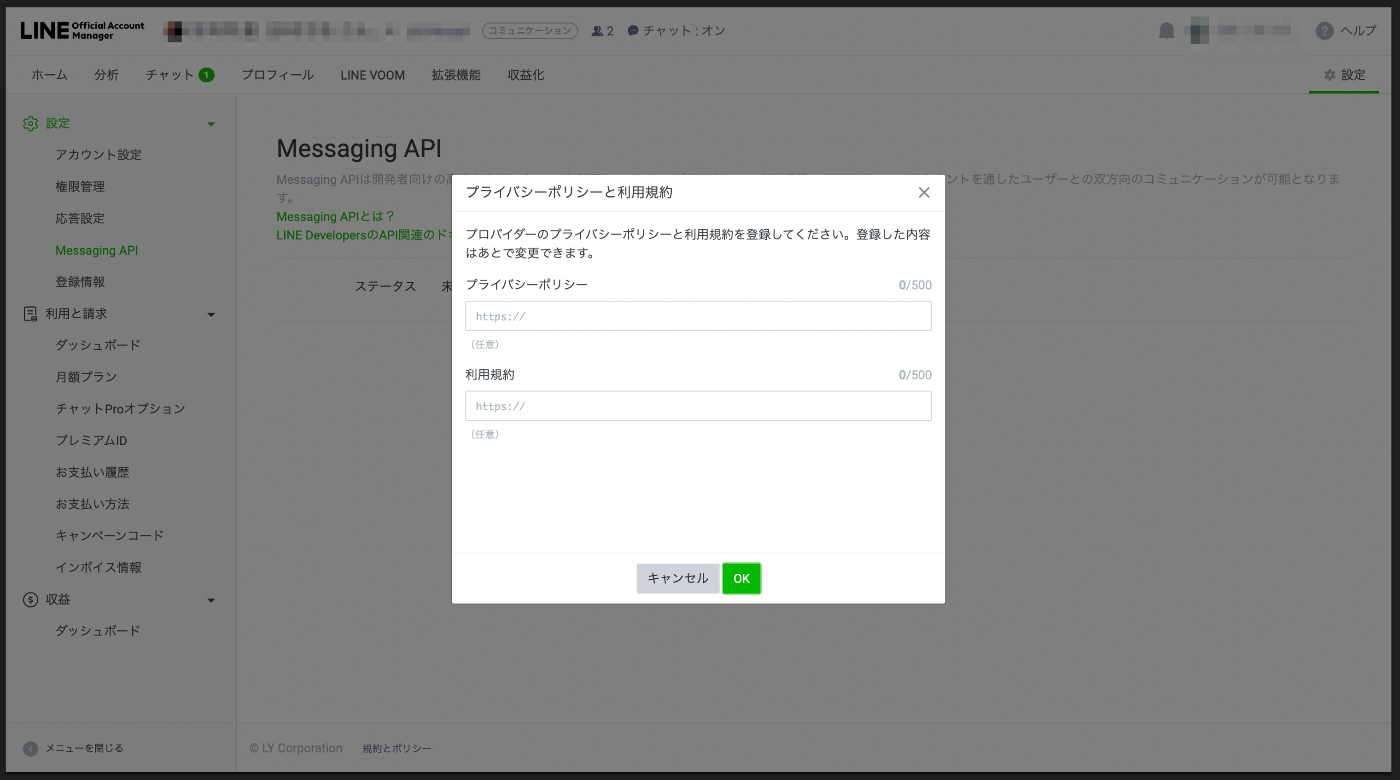Open the 分析 tab
This screenshot has height=780, width=1400.
tap(107, 75)
